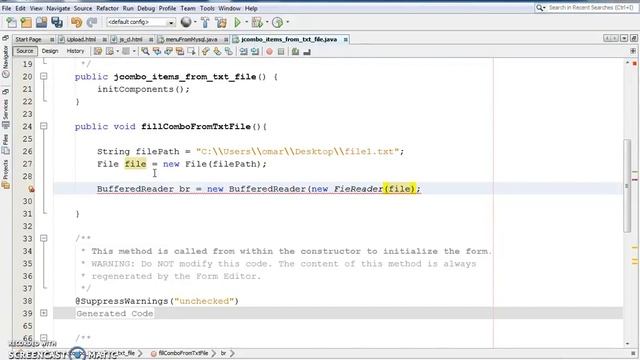
Task: Click the error bulb on line 29
Action: (x=31, y=189)
